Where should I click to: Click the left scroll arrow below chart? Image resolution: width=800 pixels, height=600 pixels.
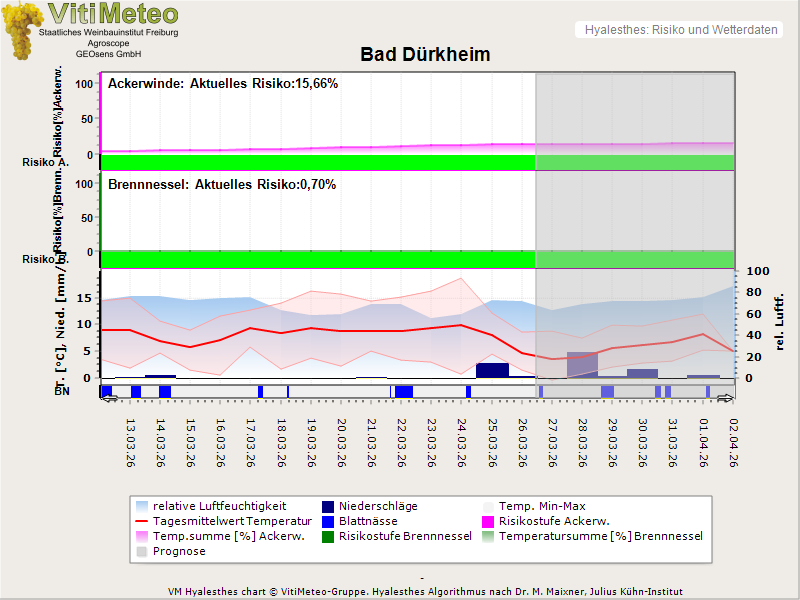click(109, 398)
